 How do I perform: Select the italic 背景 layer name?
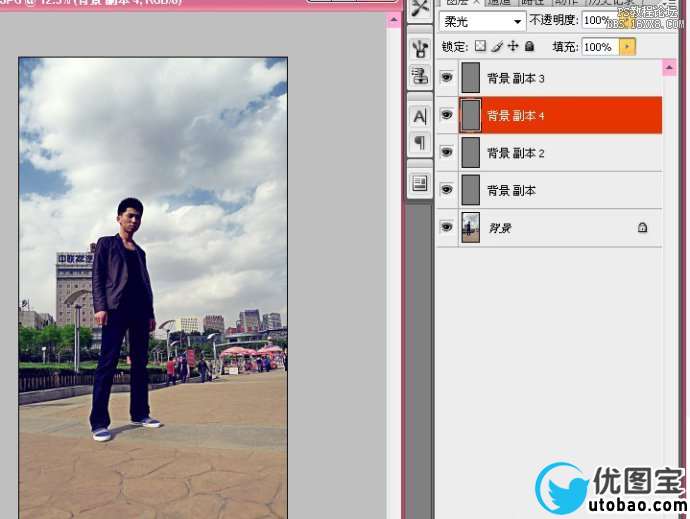[x=500, y=228]
